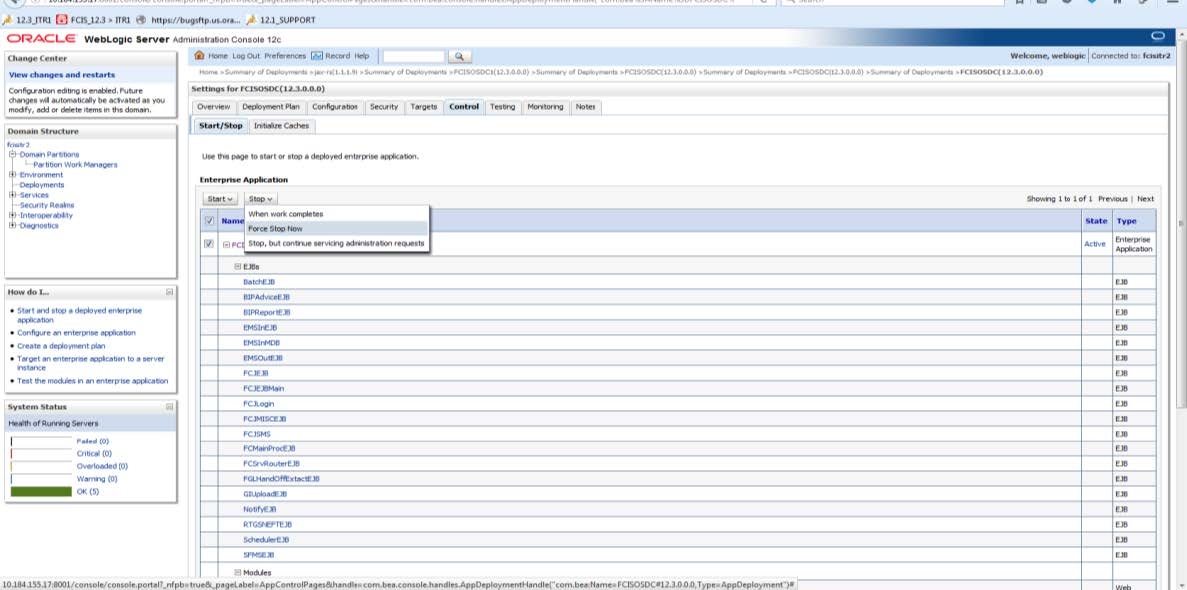The height and width of the screenshot is (590, 1187).
Task: Click the Home house icon in toolbar
Action: [x=200, y=56]
